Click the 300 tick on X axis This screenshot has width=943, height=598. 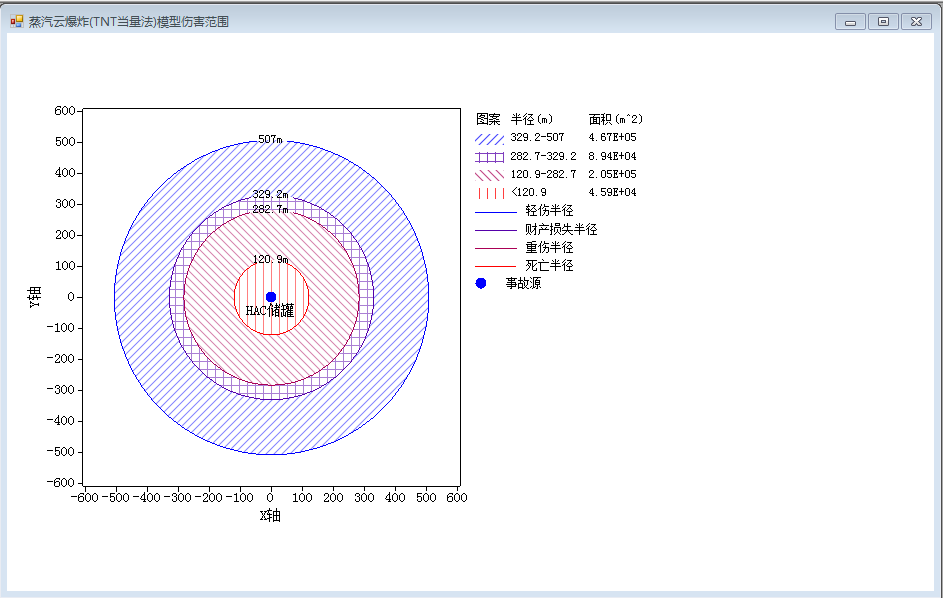pyautogui.click(x=364, y=498)
